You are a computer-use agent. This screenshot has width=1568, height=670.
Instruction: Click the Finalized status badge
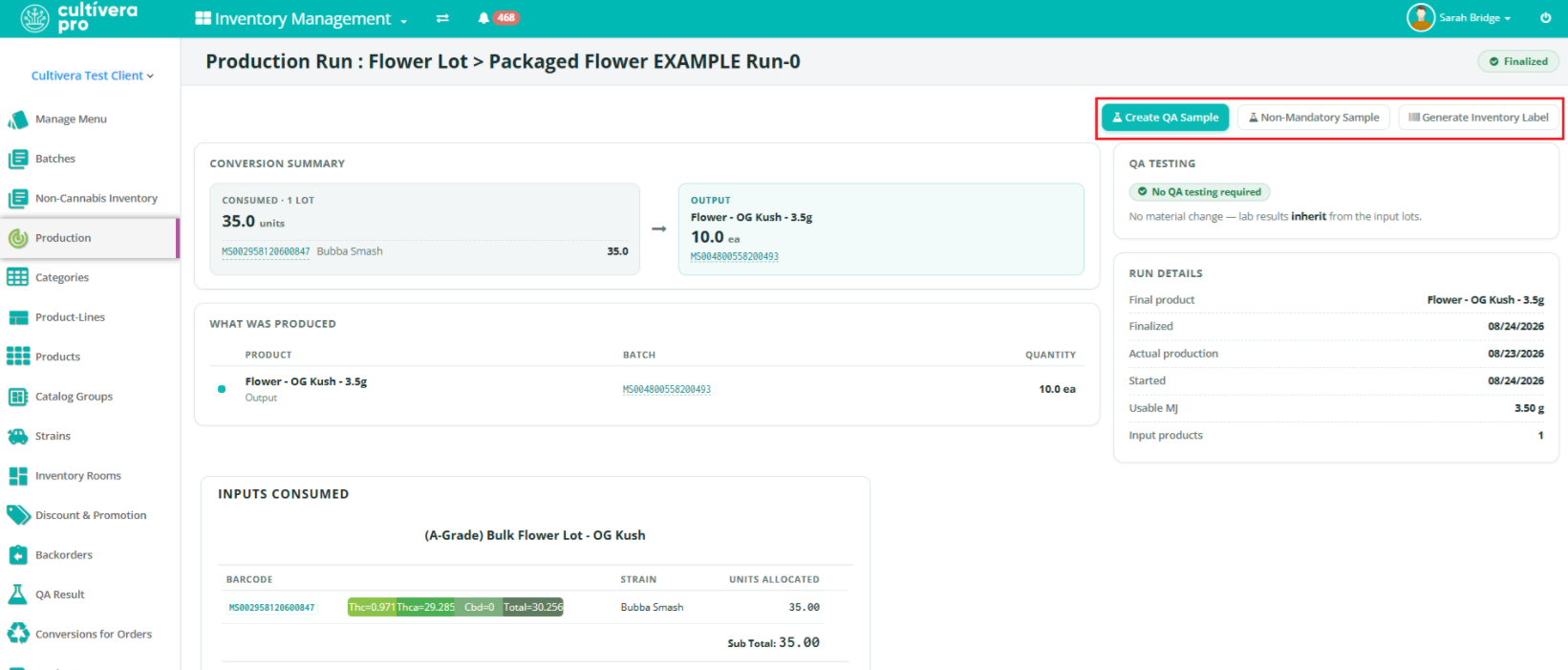[1518, 61]
